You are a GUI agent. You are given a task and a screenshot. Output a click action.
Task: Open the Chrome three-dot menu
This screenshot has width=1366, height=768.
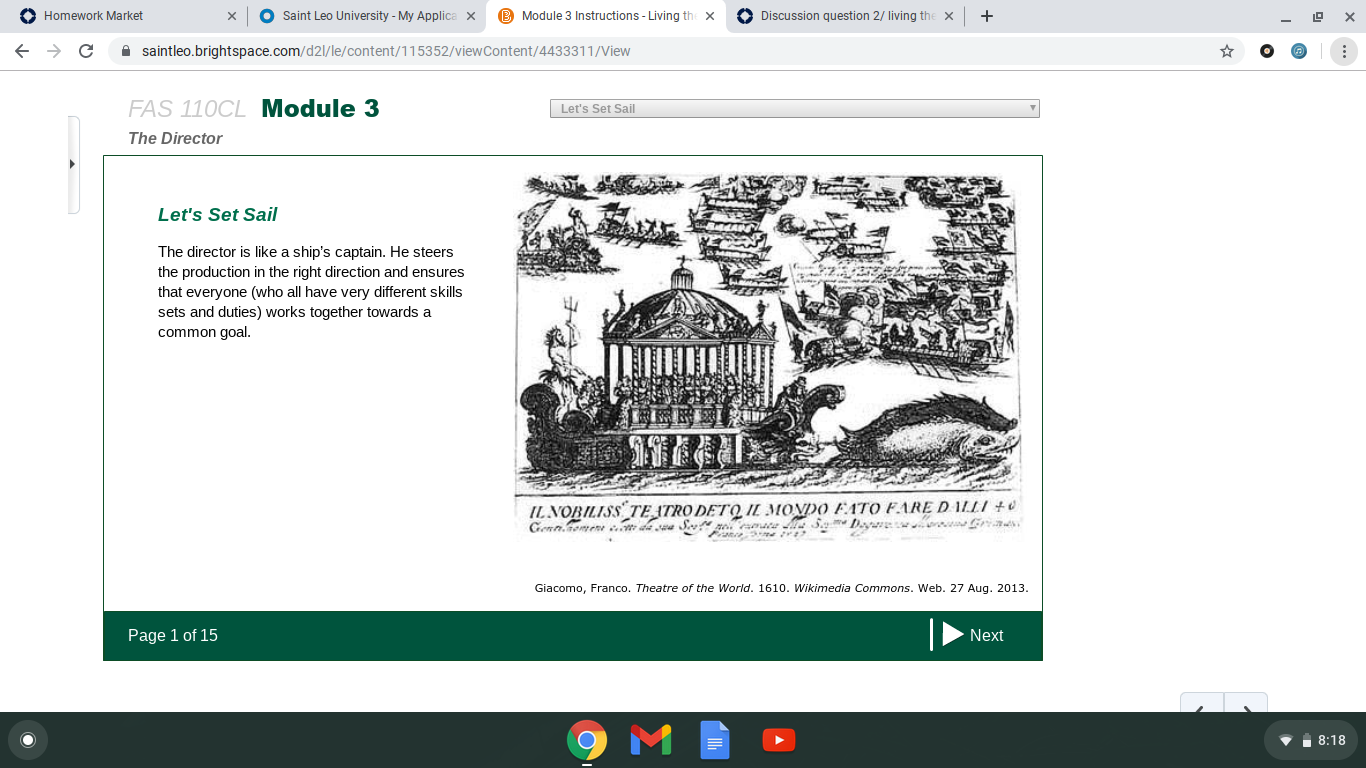[1345, 51]
